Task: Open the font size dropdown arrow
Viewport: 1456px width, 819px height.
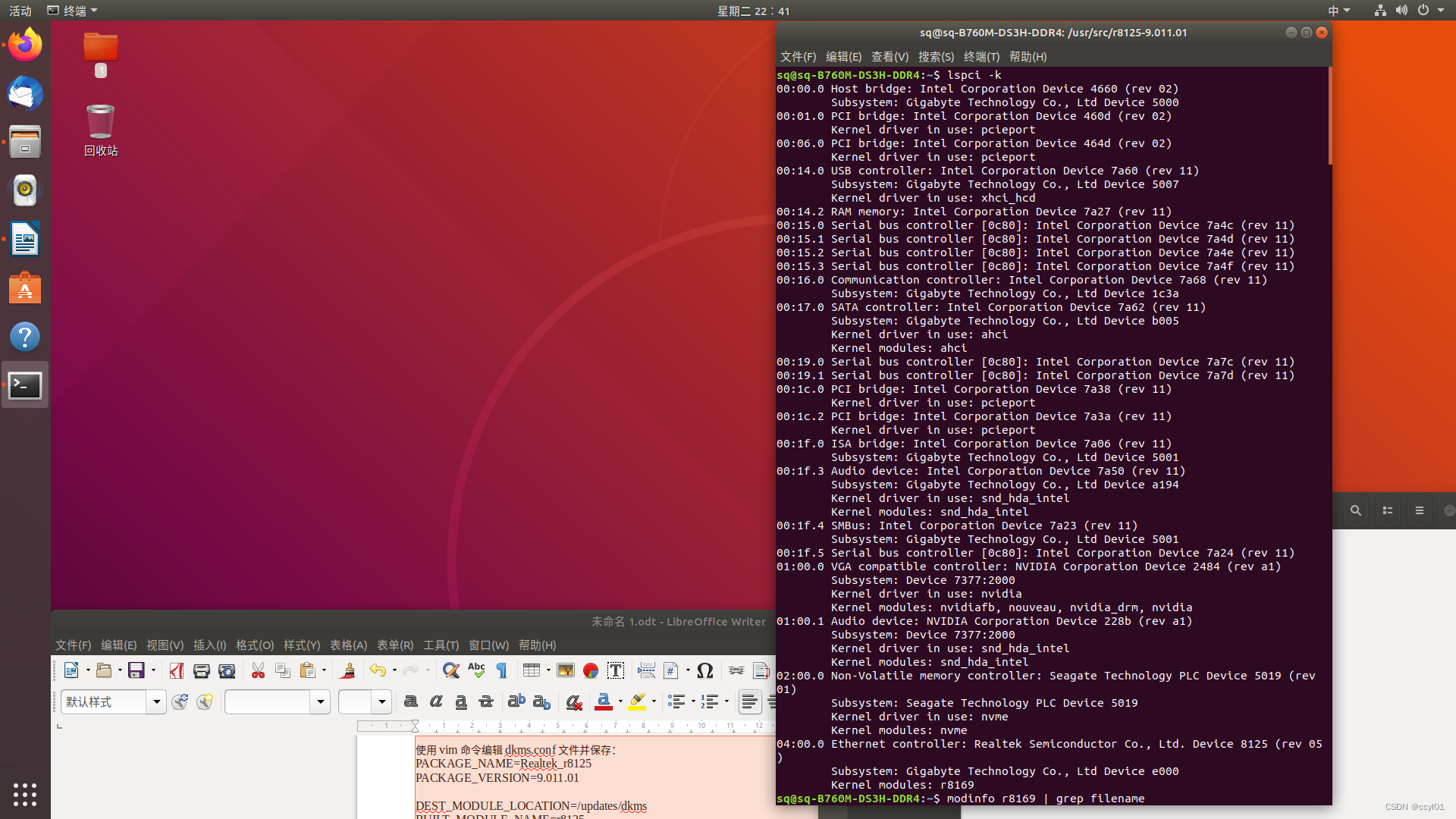Action: pyautogui.click(x=381, y=701)
